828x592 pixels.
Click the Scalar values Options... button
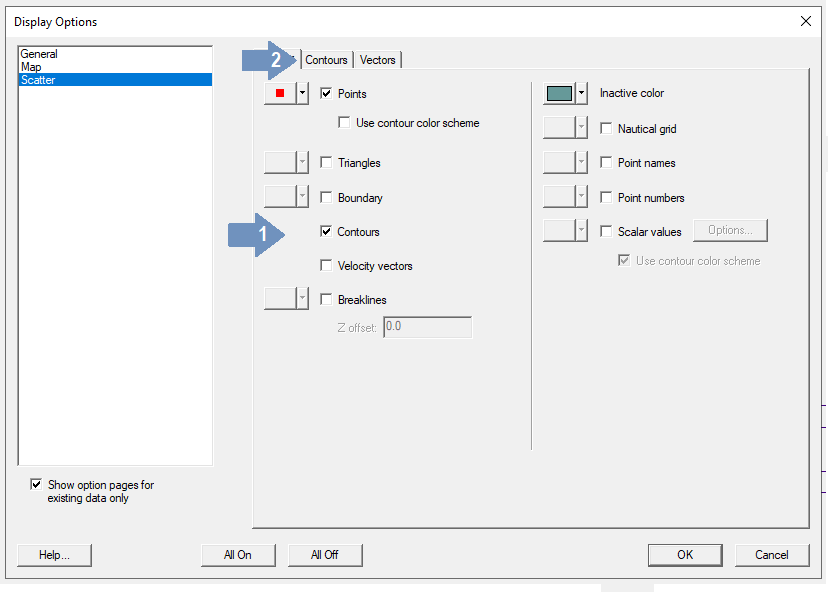(730, 230)
